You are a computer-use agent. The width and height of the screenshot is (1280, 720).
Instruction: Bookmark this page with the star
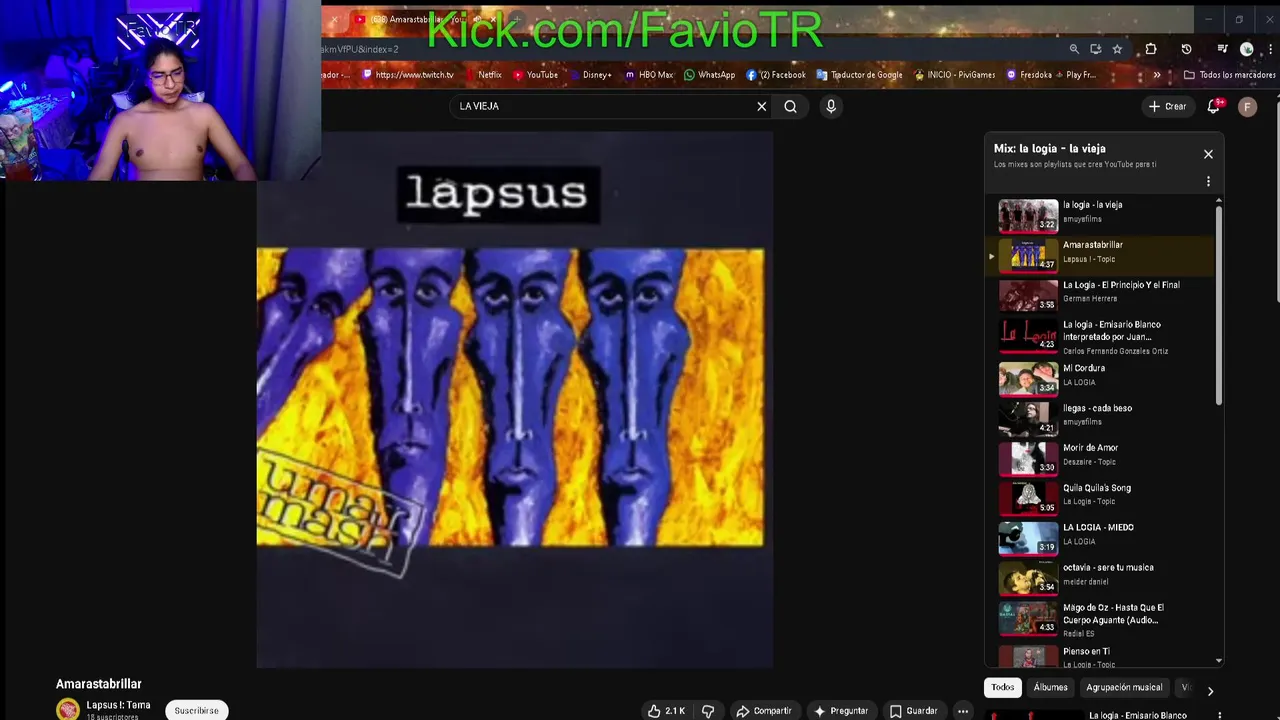point(1117,49)
